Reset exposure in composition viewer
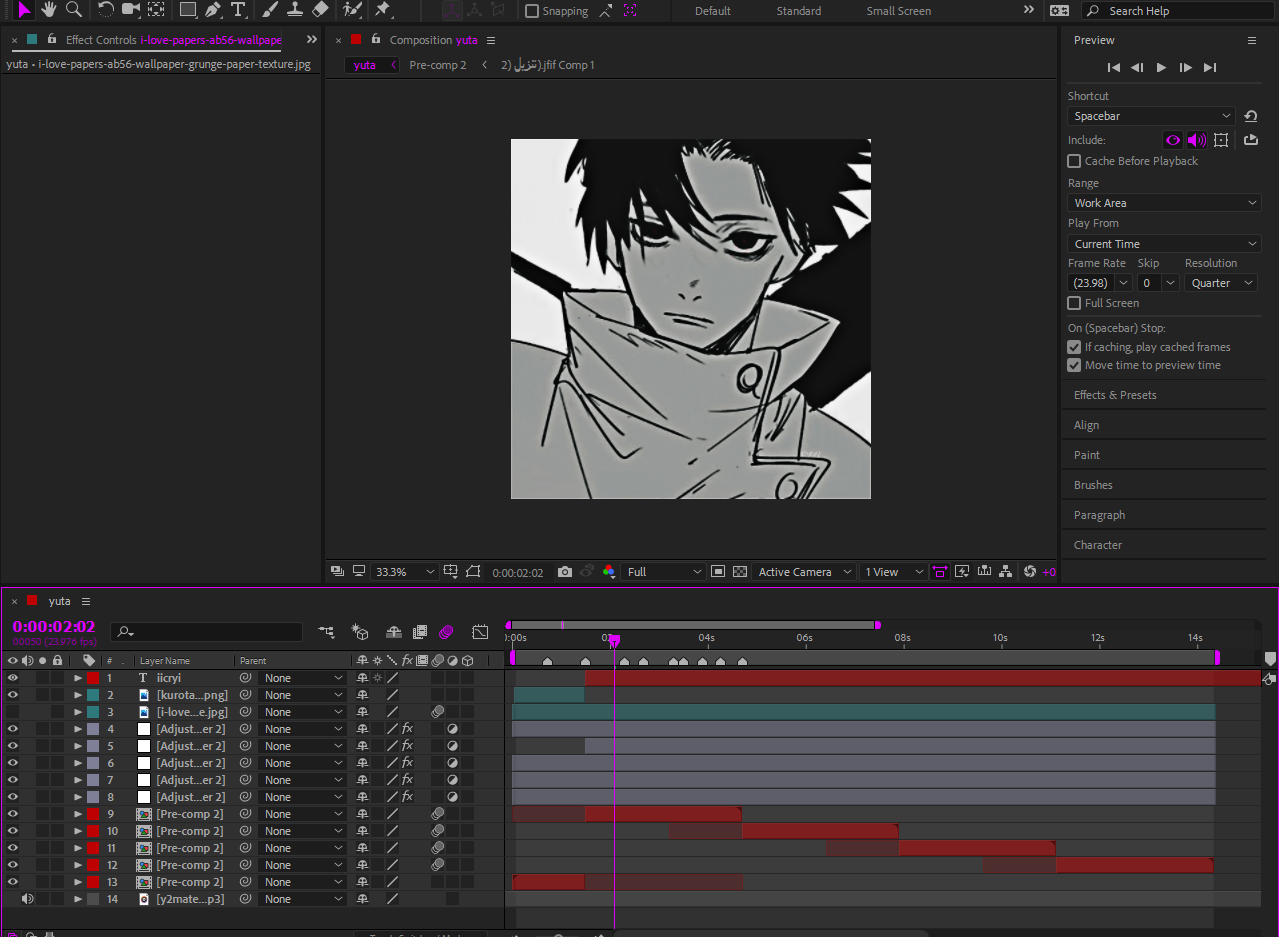 (1030, 572)
